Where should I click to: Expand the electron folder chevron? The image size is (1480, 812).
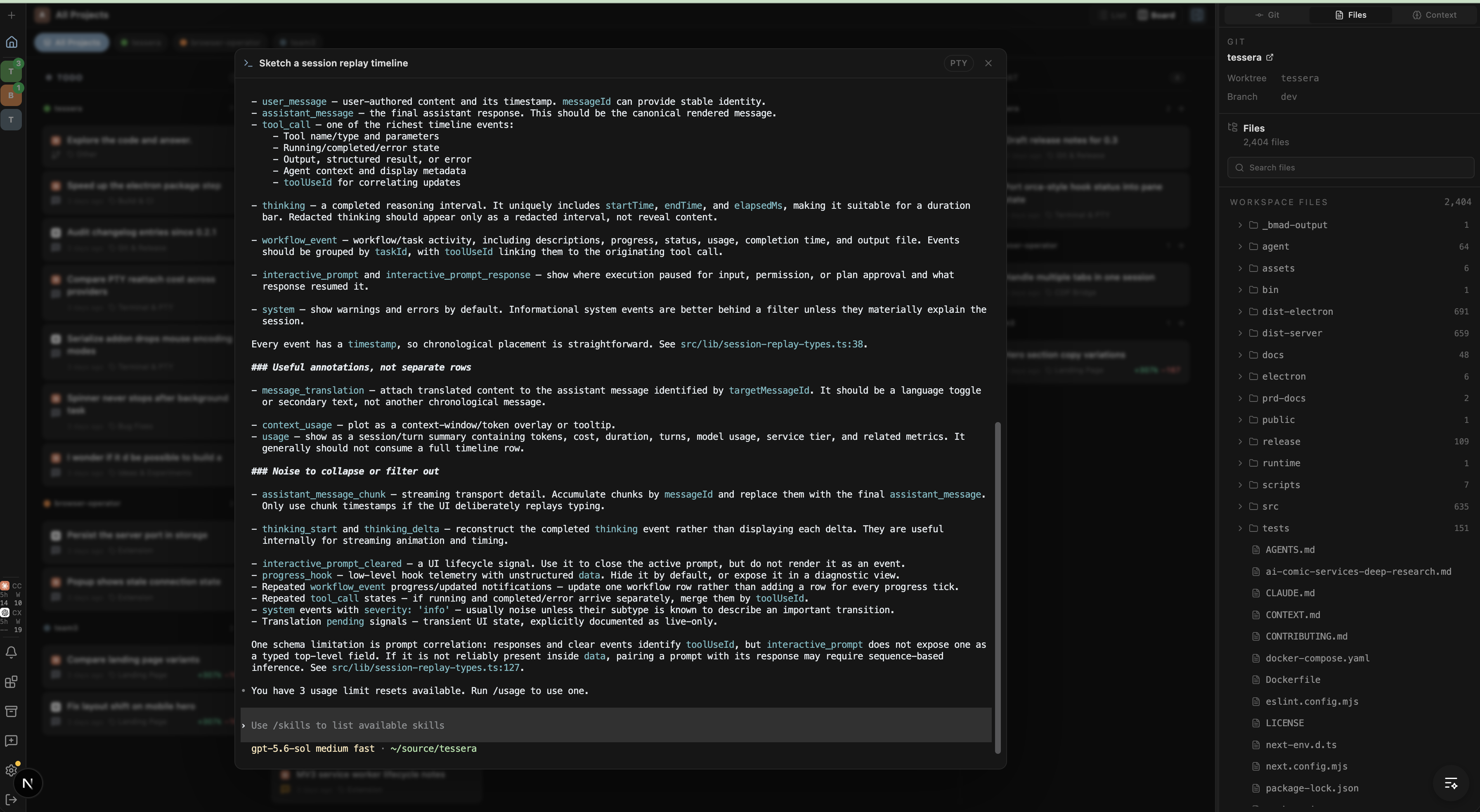1240,376
